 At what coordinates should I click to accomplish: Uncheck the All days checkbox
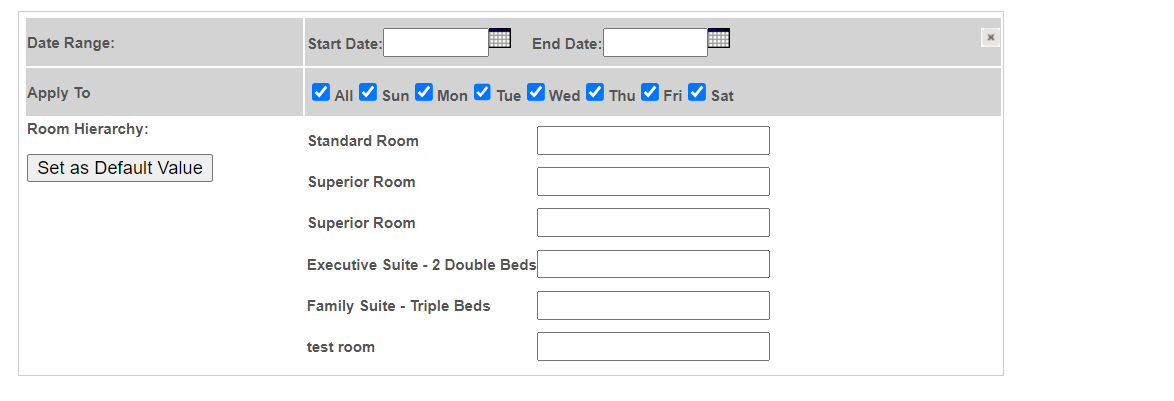(x=321, y=92)
